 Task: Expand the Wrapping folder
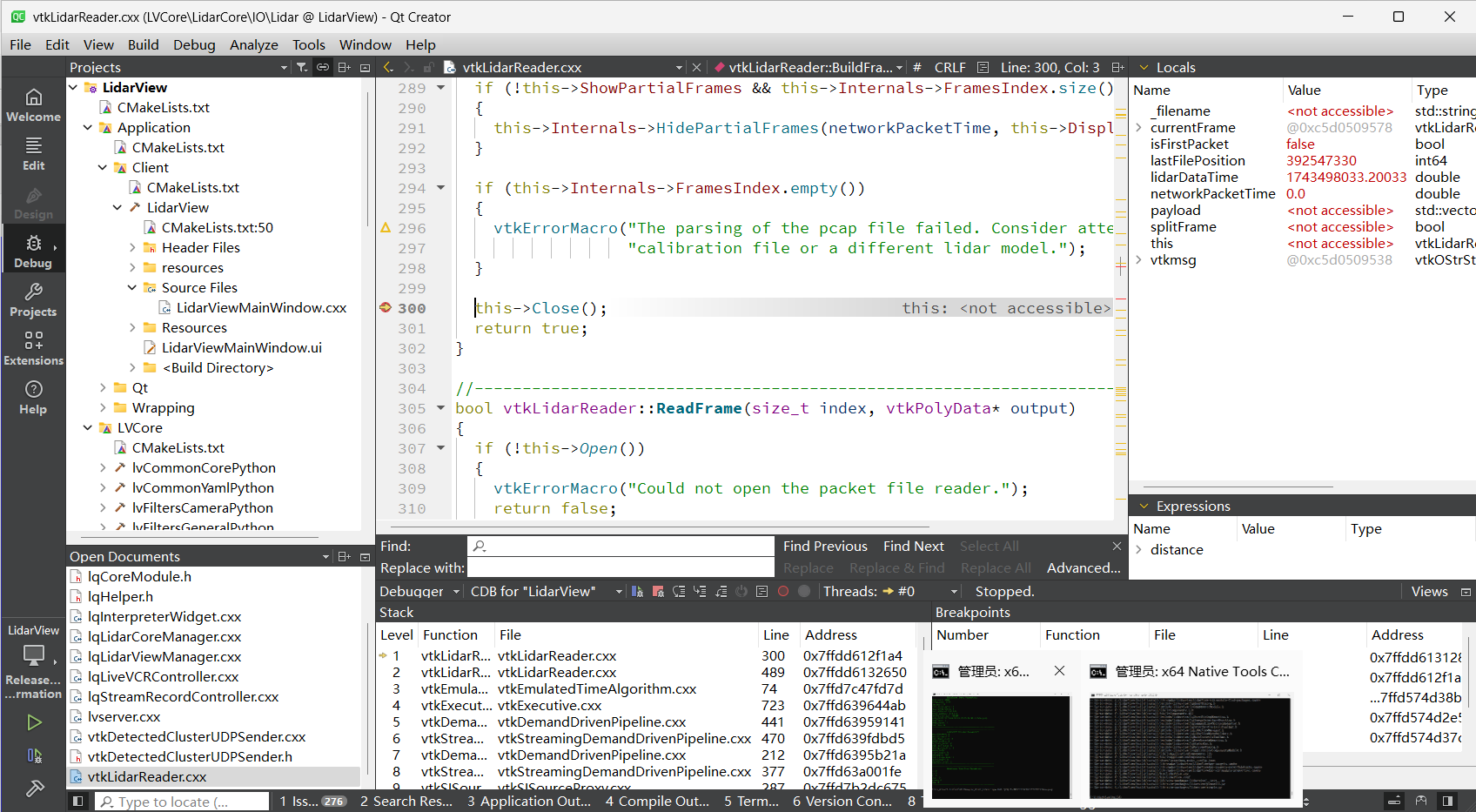coord(103,407)
